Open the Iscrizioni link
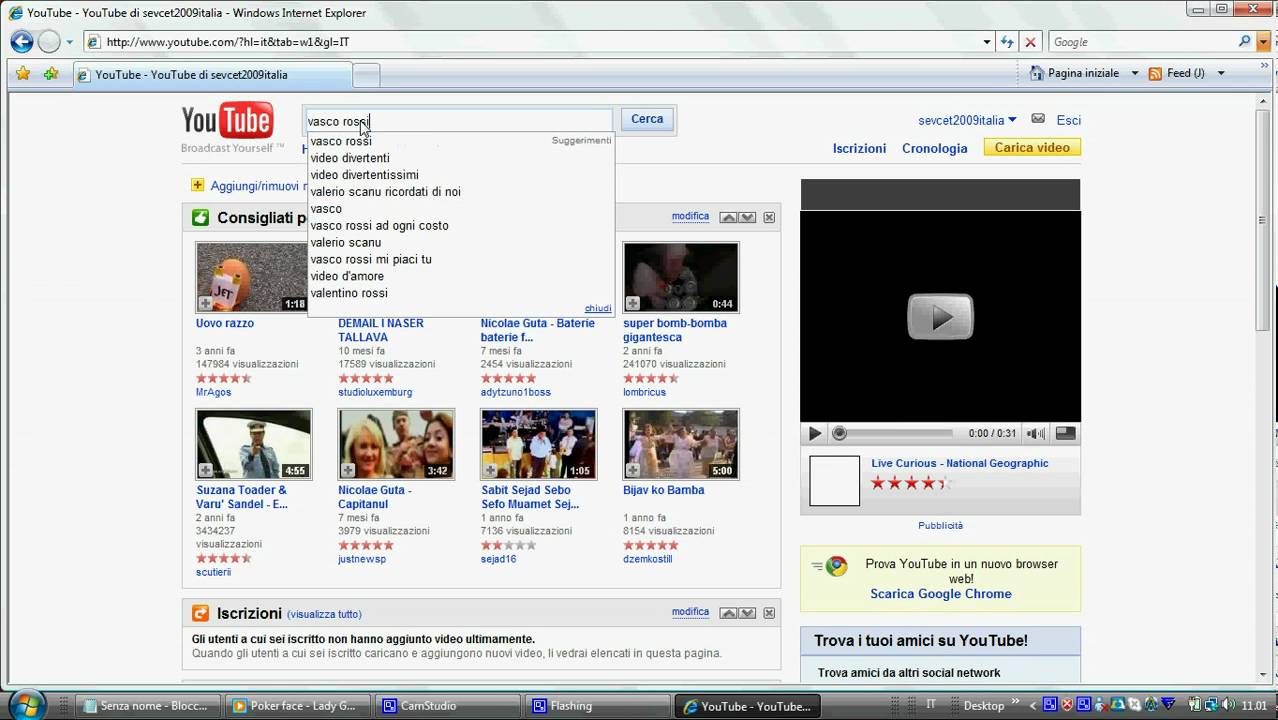Image resolution: width=1278 pixels, height=720 pixels. tap(859, 148)
